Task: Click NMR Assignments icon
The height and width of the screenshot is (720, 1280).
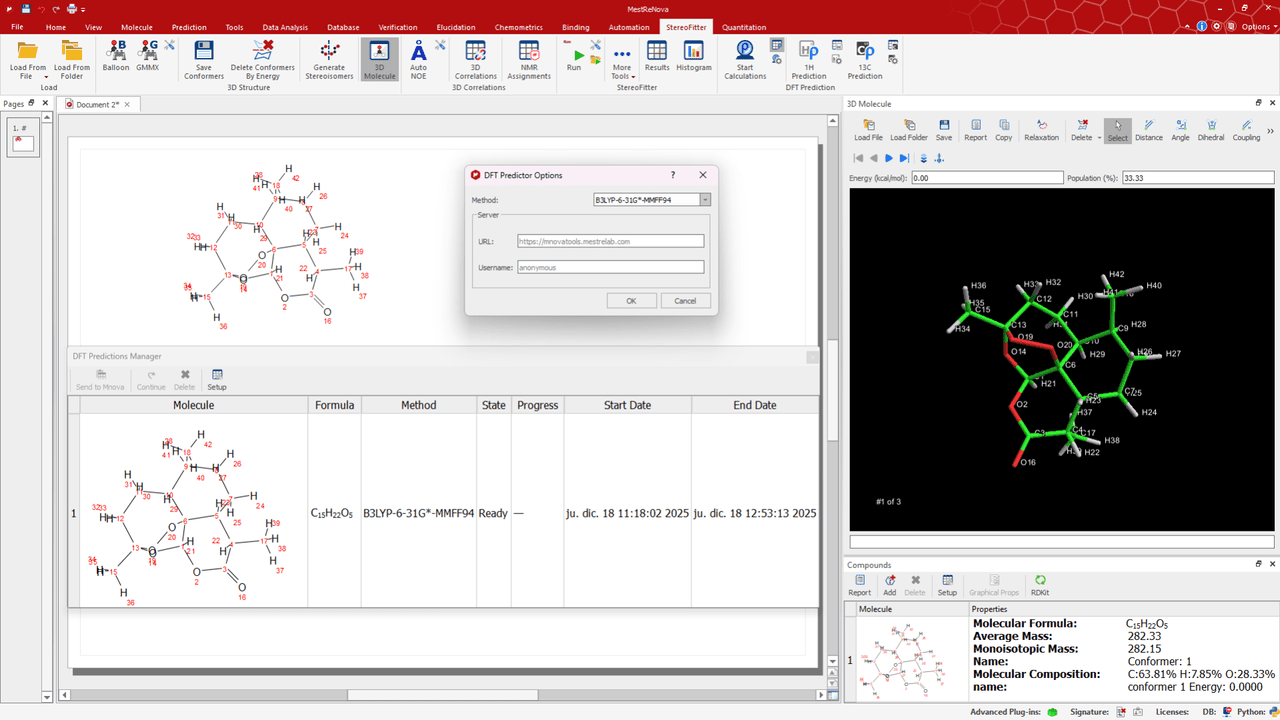Action: 528,61
